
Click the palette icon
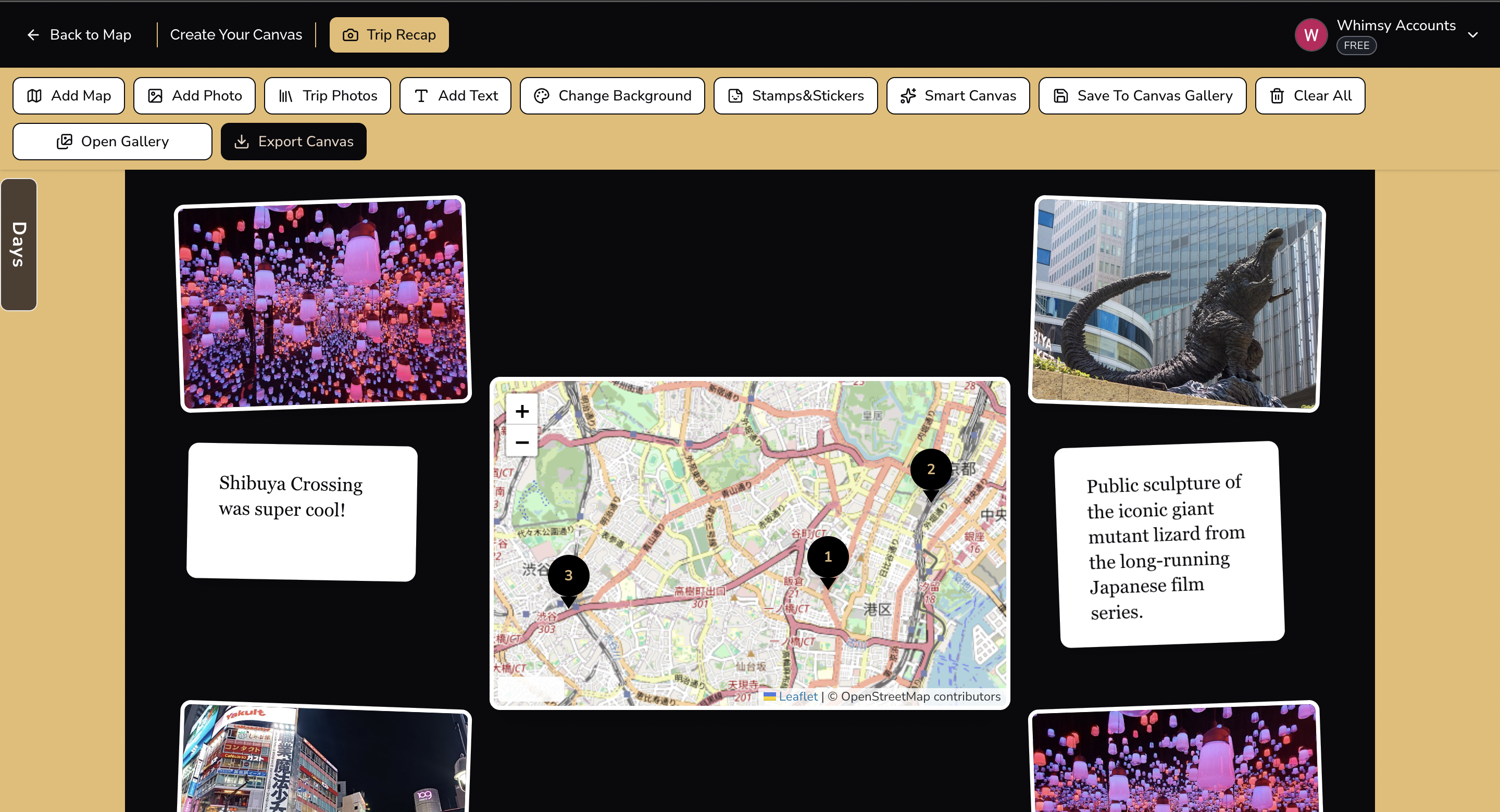coord(542,96)
